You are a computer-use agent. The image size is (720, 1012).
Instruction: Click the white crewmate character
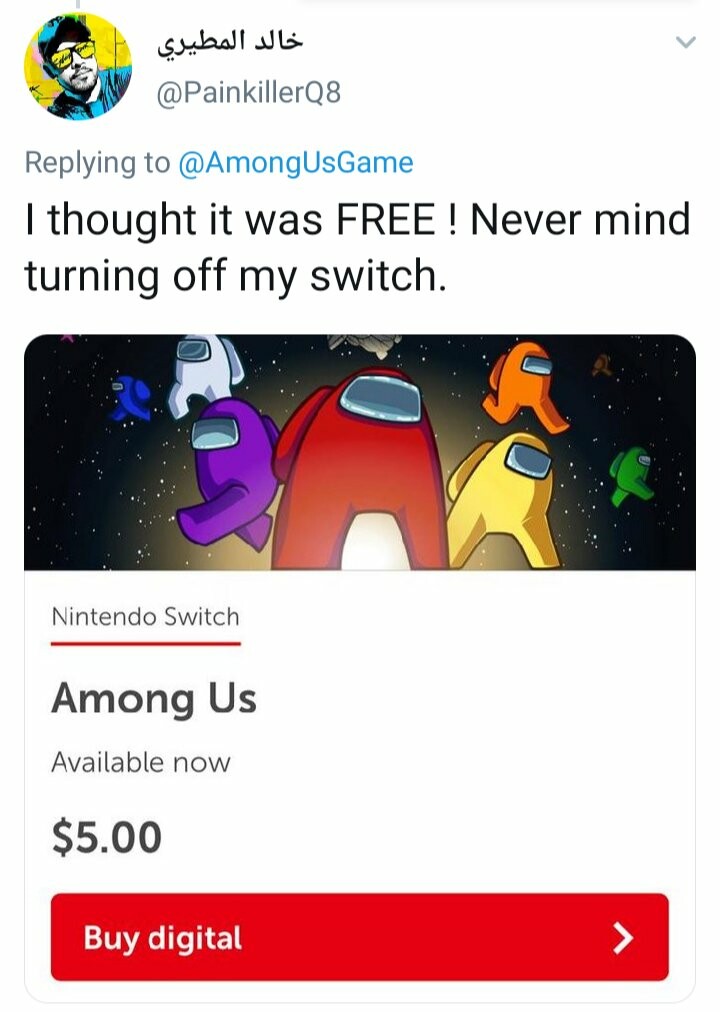[x=205, y=372]
